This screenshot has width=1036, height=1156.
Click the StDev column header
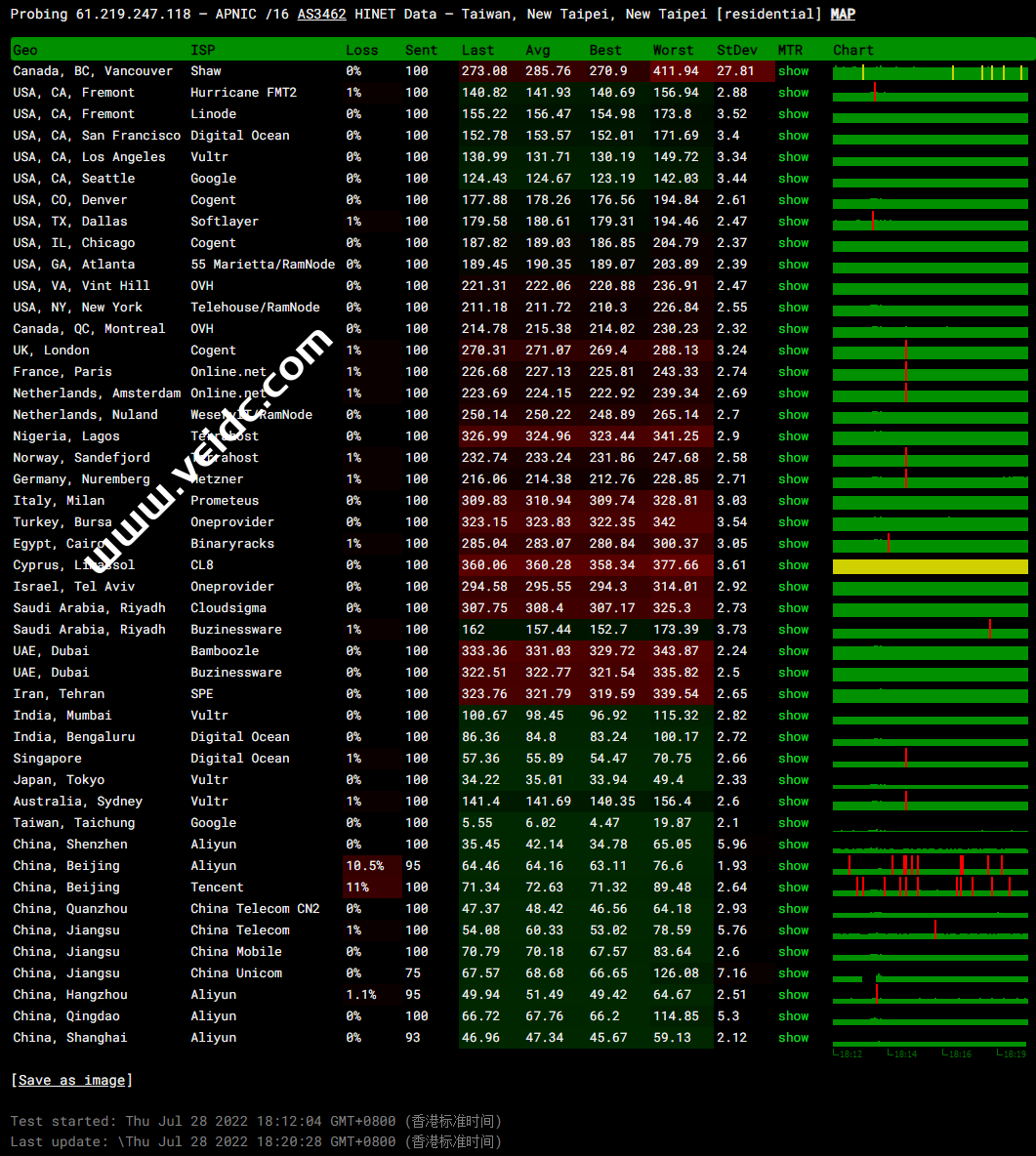tap(736, 50)
